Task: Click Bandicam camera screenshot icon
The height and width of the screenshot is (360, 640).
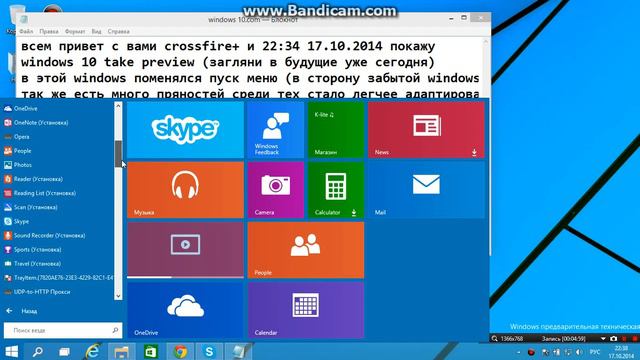Action: (613, 339)
